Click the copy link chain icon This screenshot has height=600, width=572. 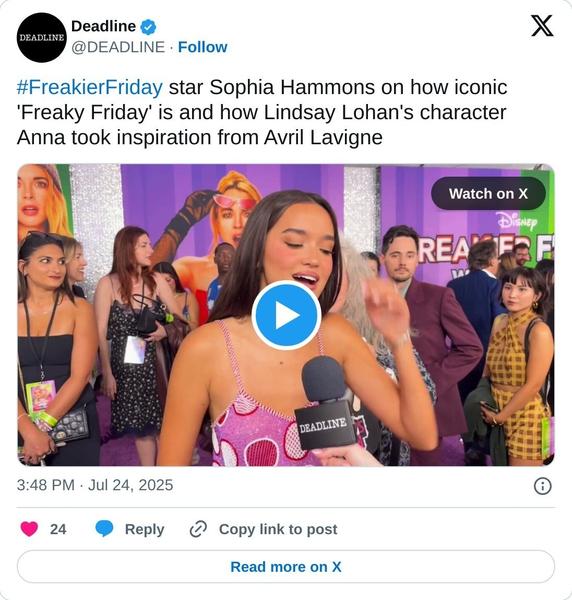click(198, 529)
